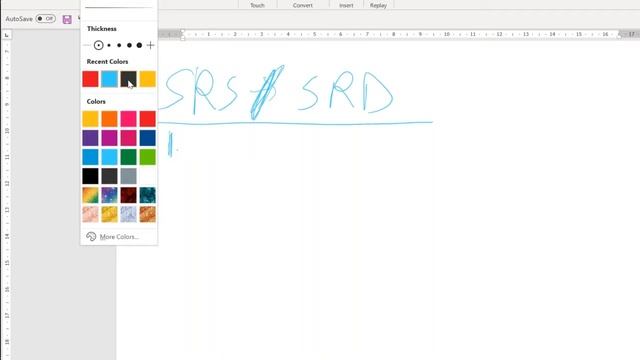Click the color wheel icon beside More Colors
640x360 pixels.
[x=91, y=237]
